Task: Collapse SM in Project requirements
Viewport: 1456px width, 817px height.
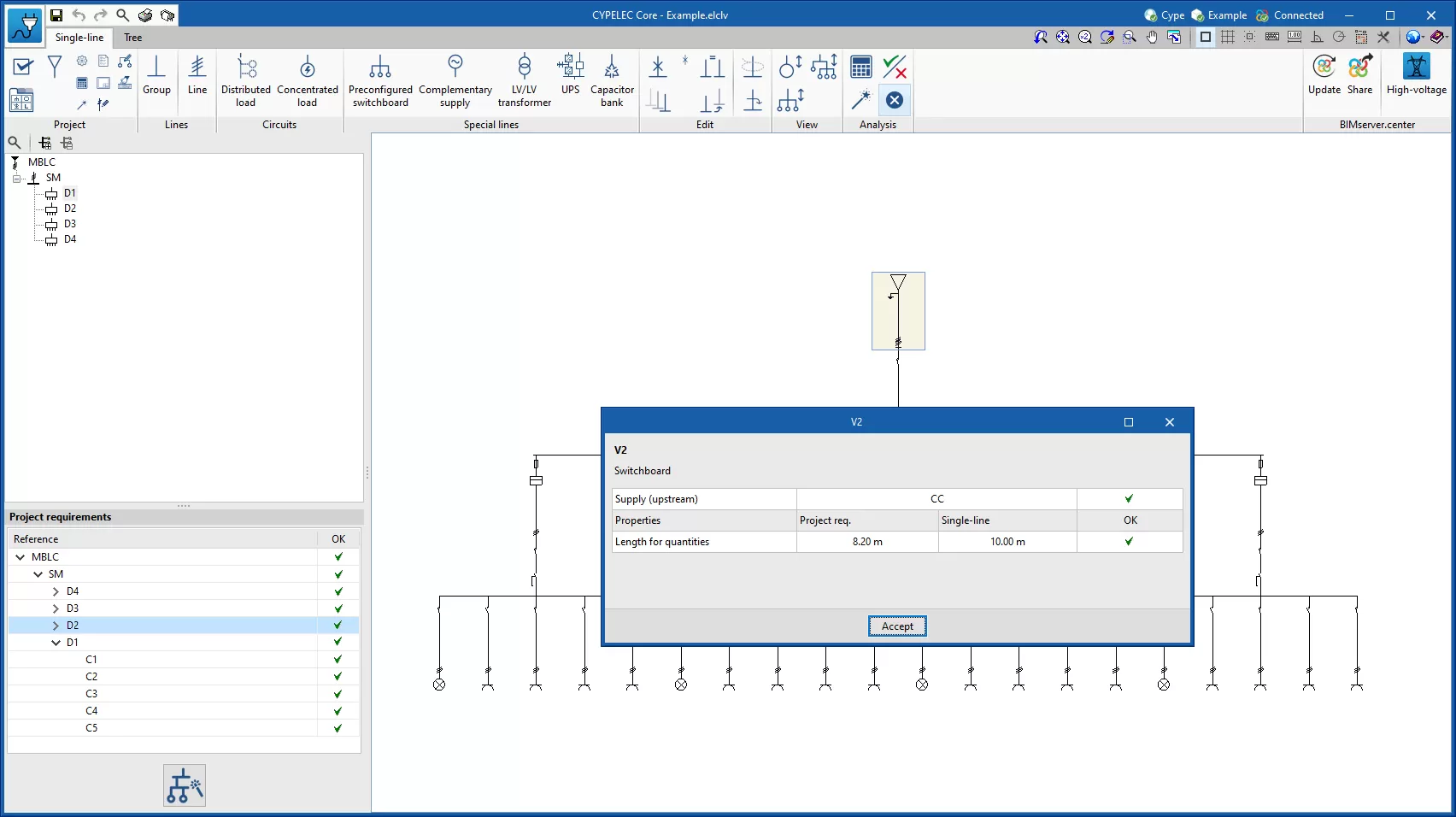Action: coord(38,574)
